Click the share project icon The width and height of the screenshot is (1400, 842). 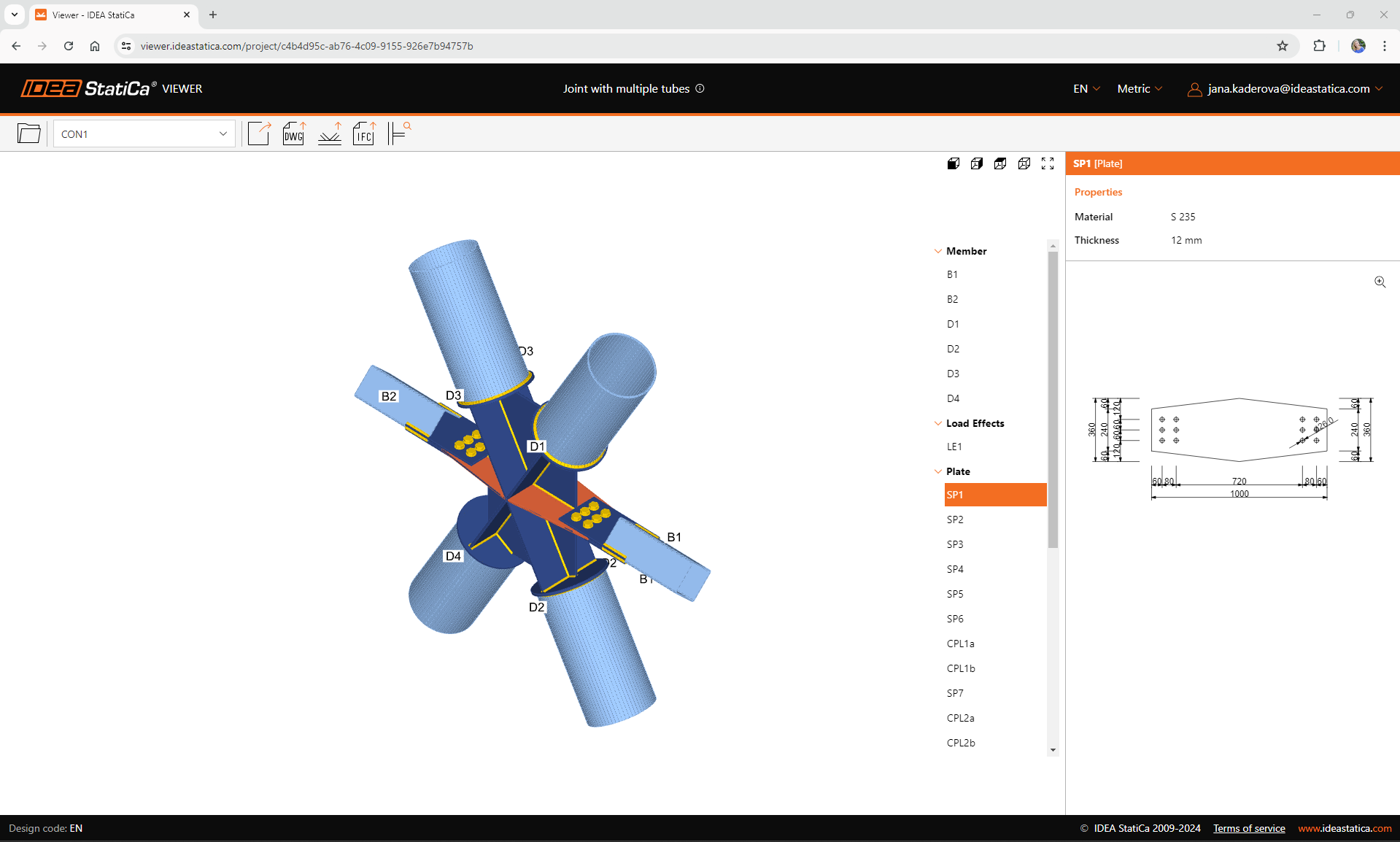point(259,134)
